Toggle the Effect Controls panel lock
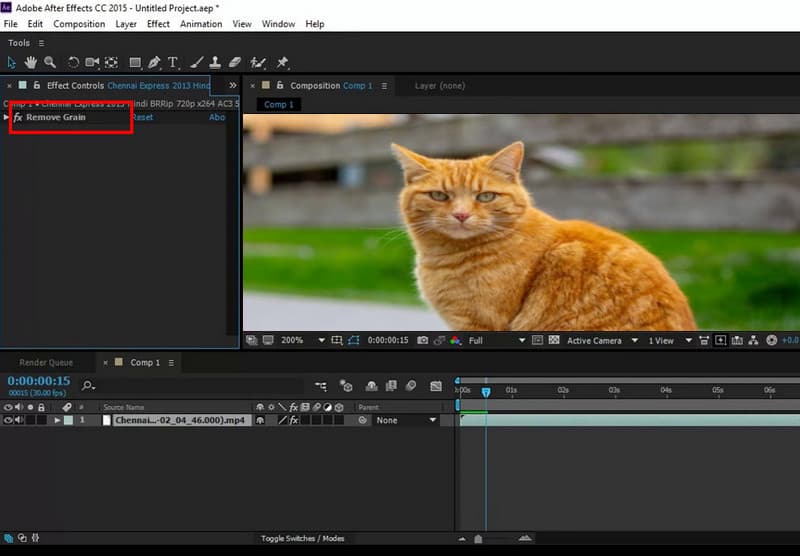800x556 pixels. tap(36, 85)
